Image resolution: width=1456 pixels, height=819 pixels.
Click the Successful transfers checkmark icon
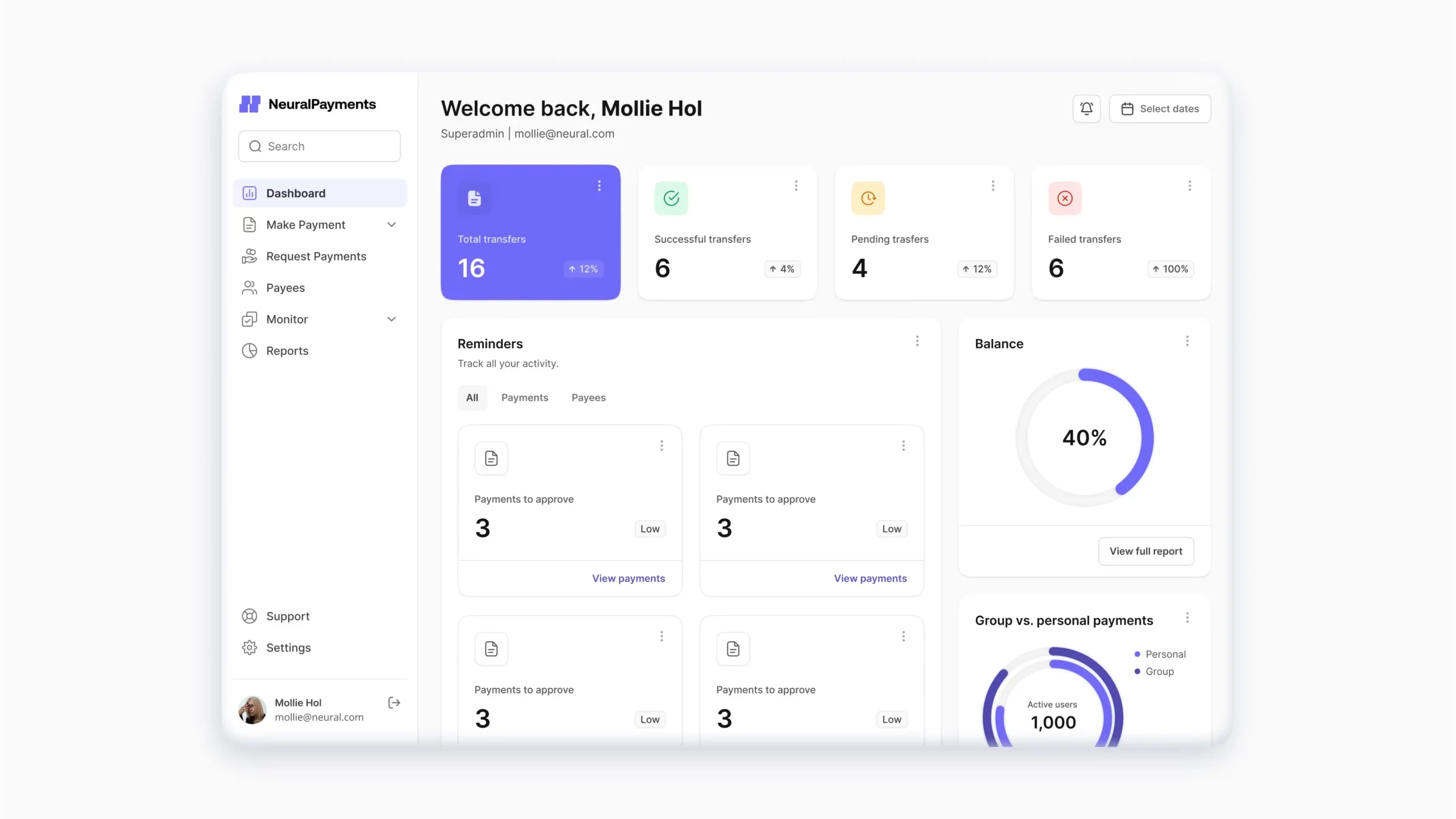tap(671, 198)
